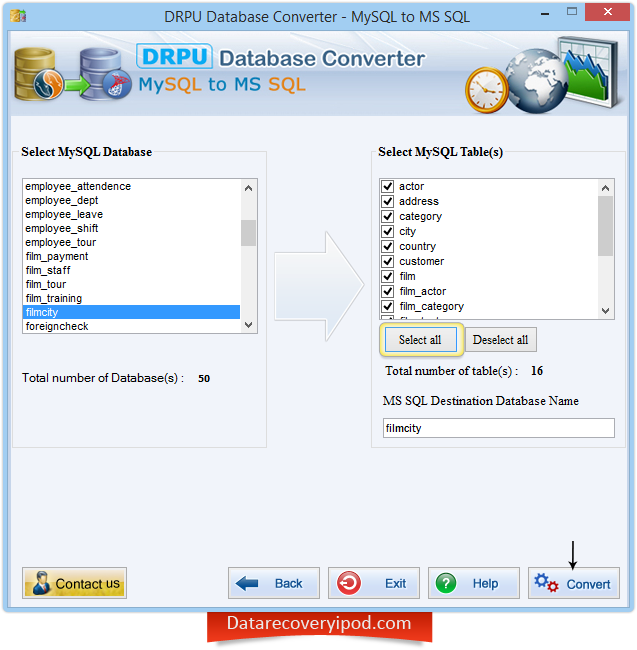The height and width of the screenshot is (650, 637).
Task: Uncheck the country table checkbox
Action: pyautogui.click(x=388, y=246)
